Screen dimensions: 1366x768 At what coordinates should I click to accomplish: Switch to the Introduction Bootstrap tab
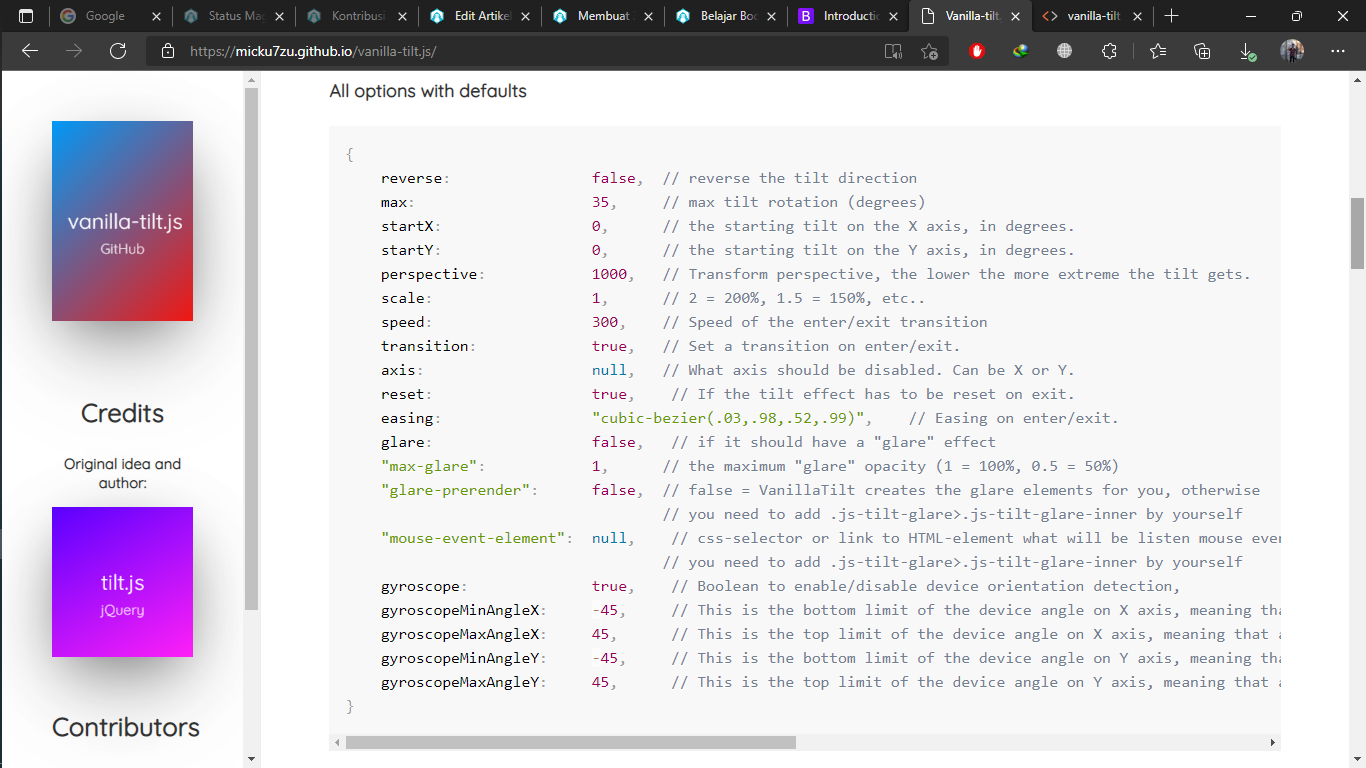849,16
